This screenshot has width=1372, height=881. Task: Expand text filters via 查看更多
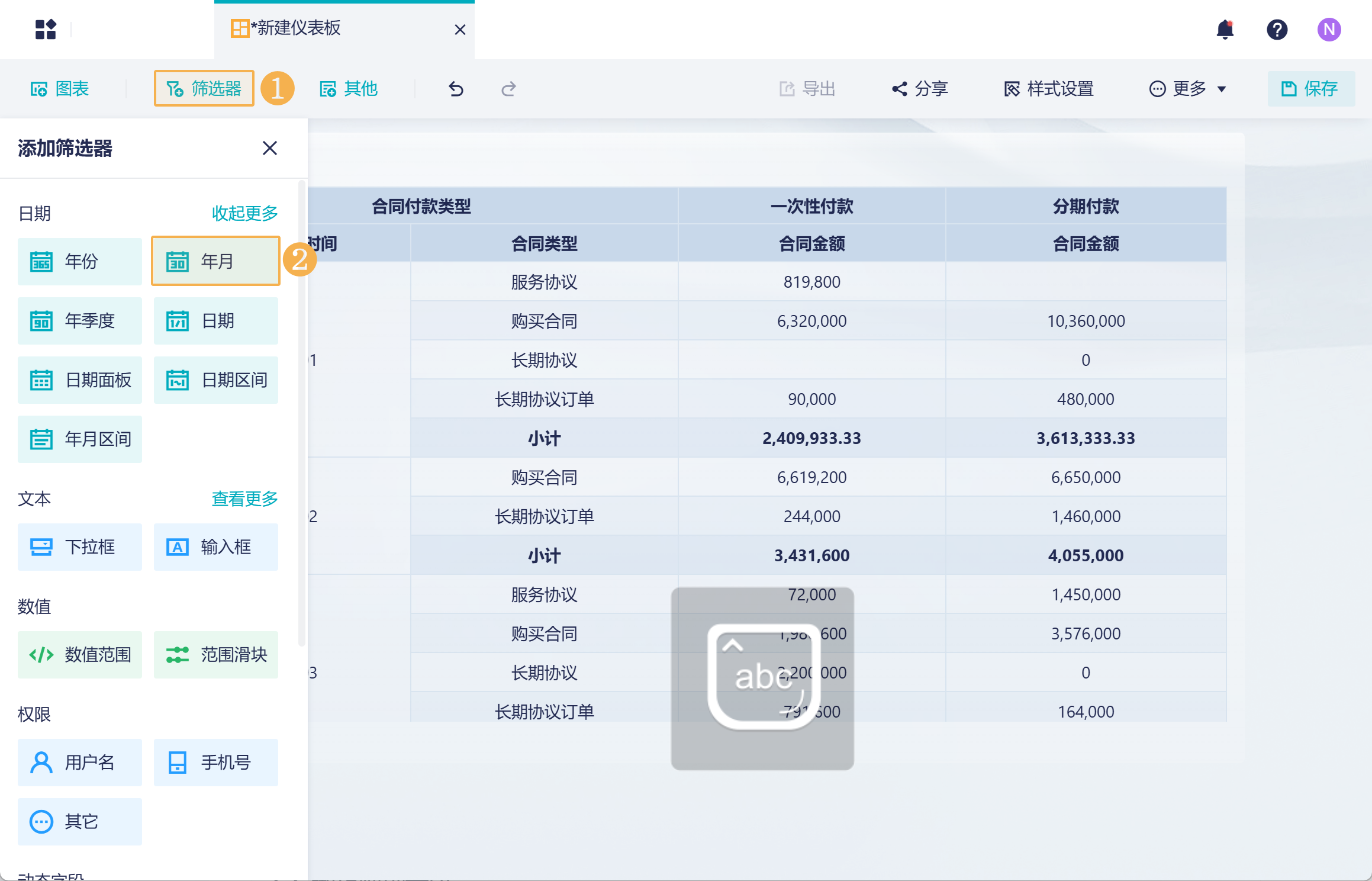tap(244, 499)
